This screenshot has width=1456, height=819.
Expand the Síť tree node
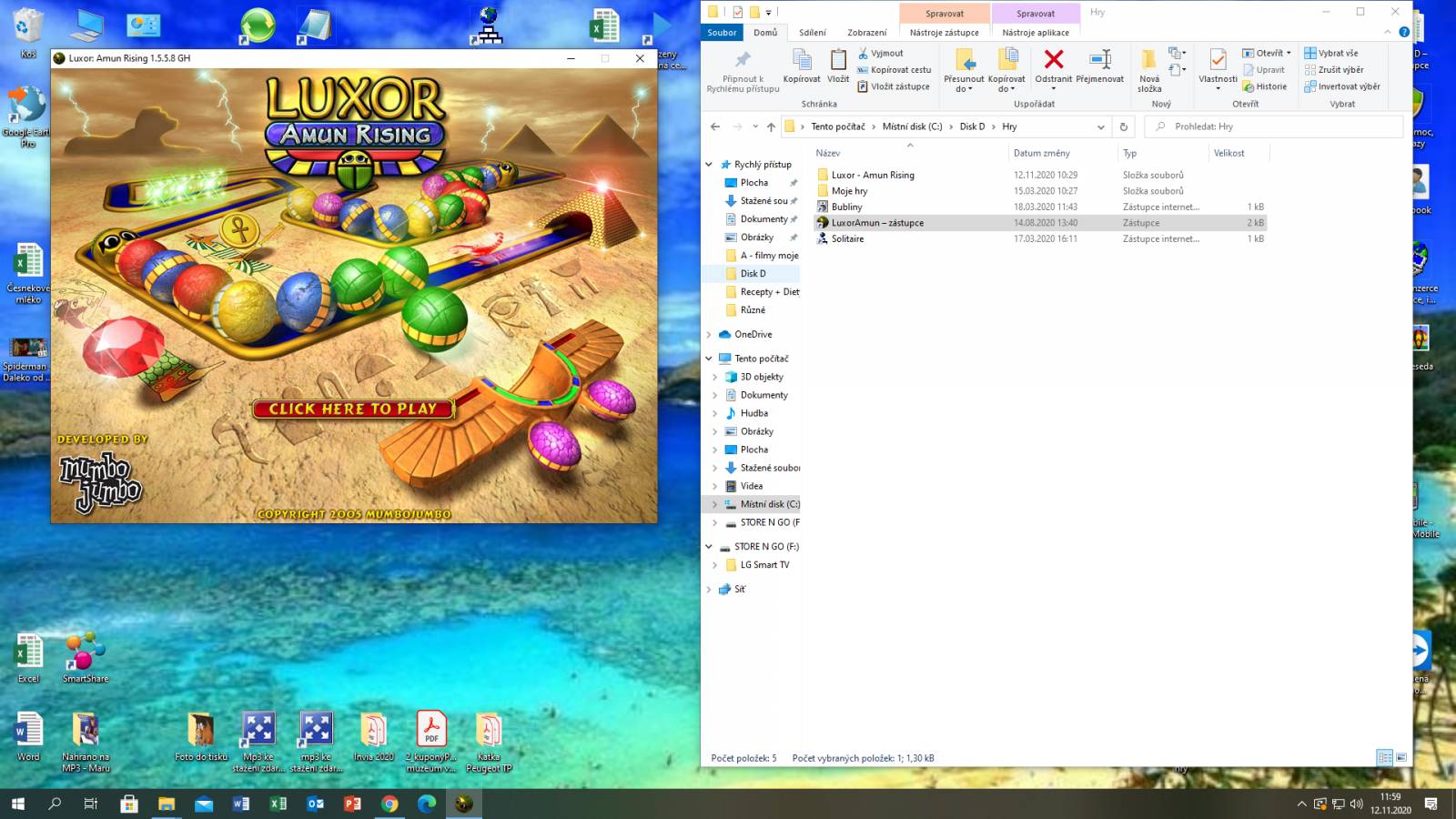[709, 589]
